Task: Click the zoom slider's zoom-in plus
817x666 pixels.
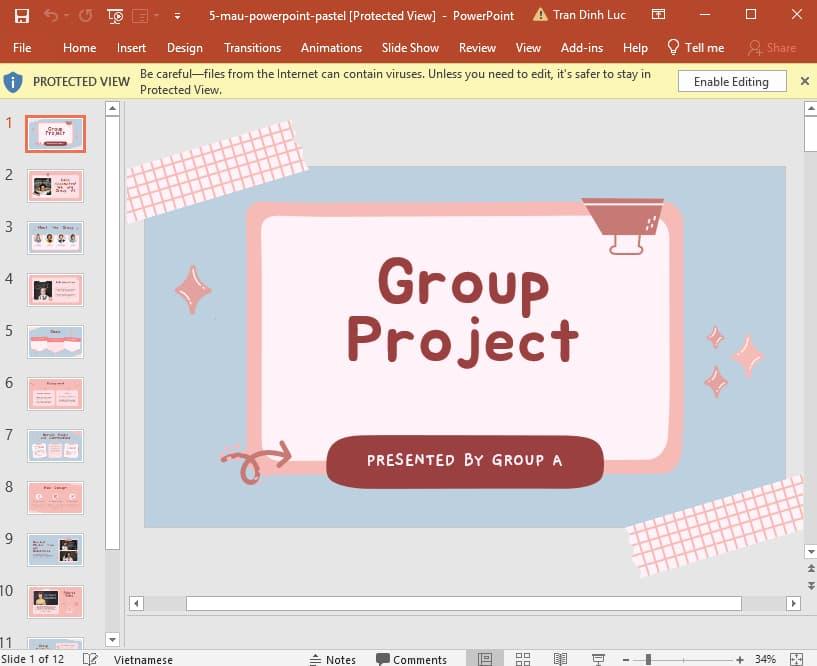Action: [x=739, y=659]
